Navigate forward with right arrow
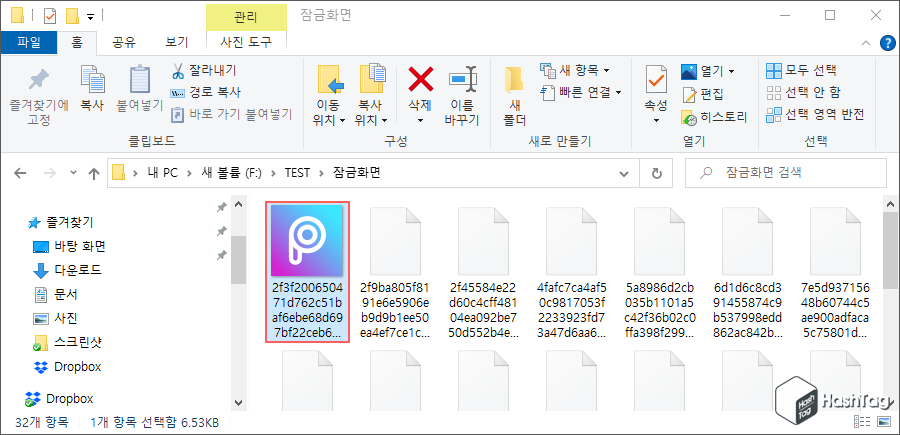The width and height of the screenshot is (900, 435). (x=50, y=173)
